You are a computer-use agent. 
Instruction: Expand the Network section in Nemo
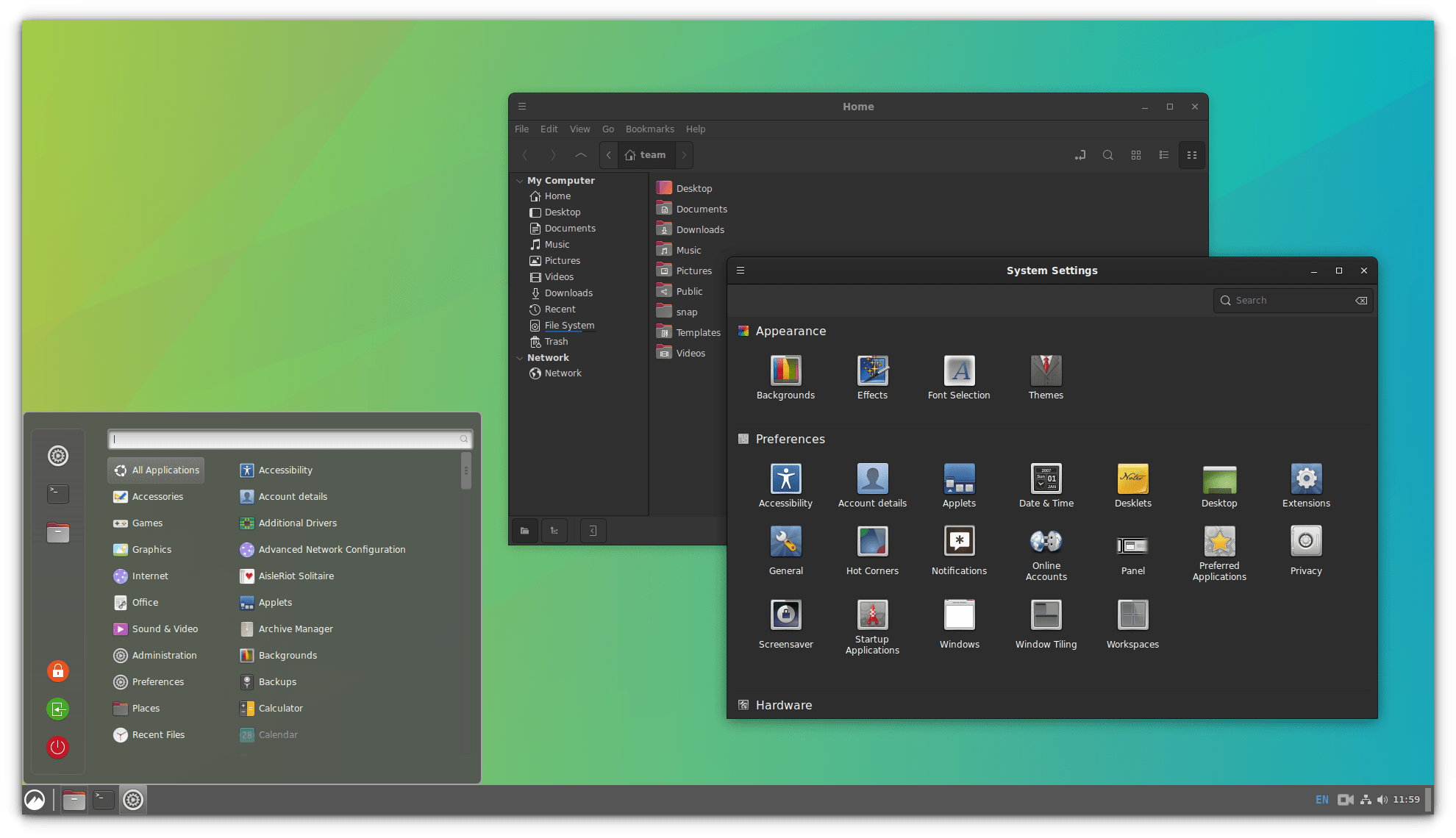click(520, 357)
